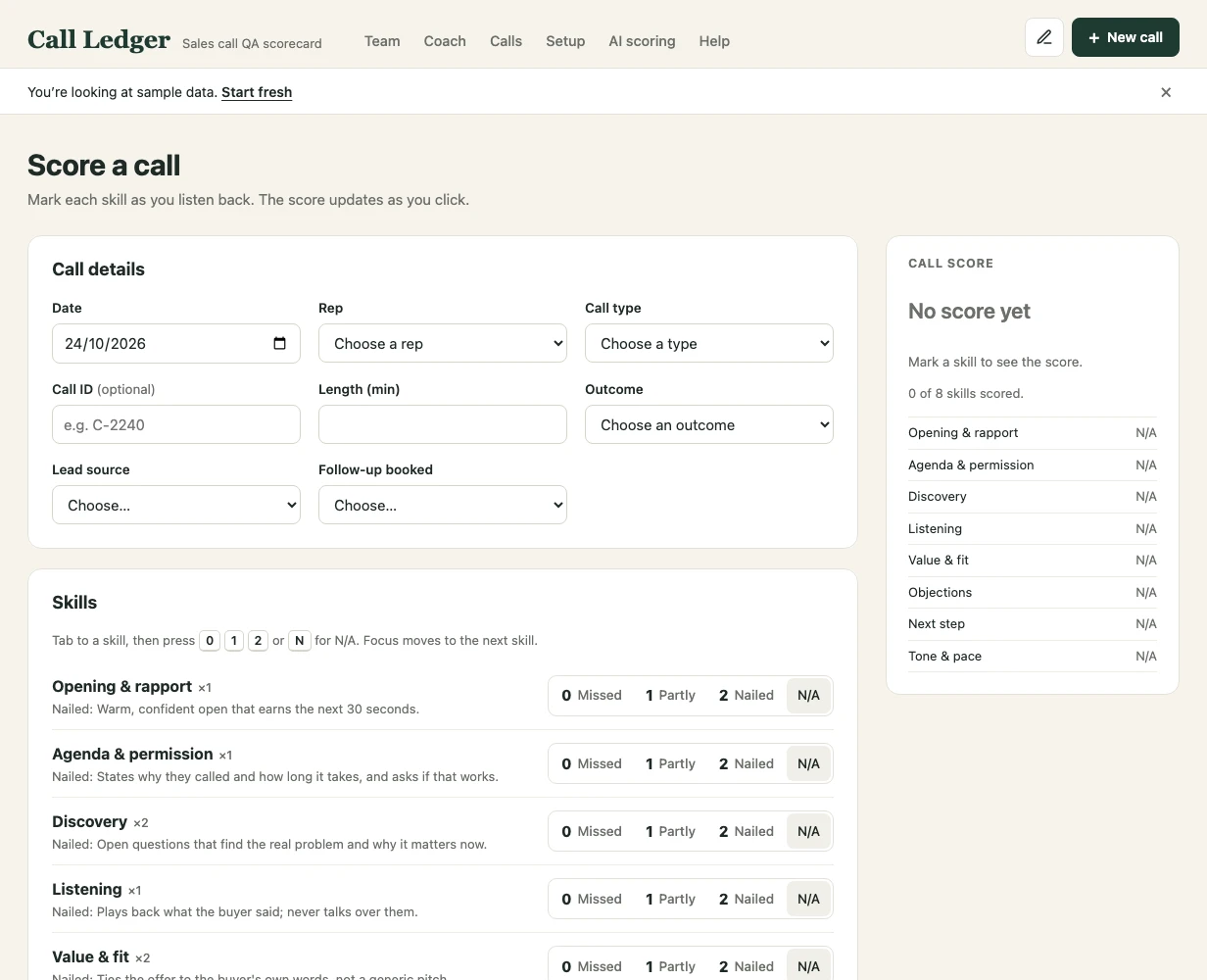Mark Listening as Partly

[x=670, y=899]
